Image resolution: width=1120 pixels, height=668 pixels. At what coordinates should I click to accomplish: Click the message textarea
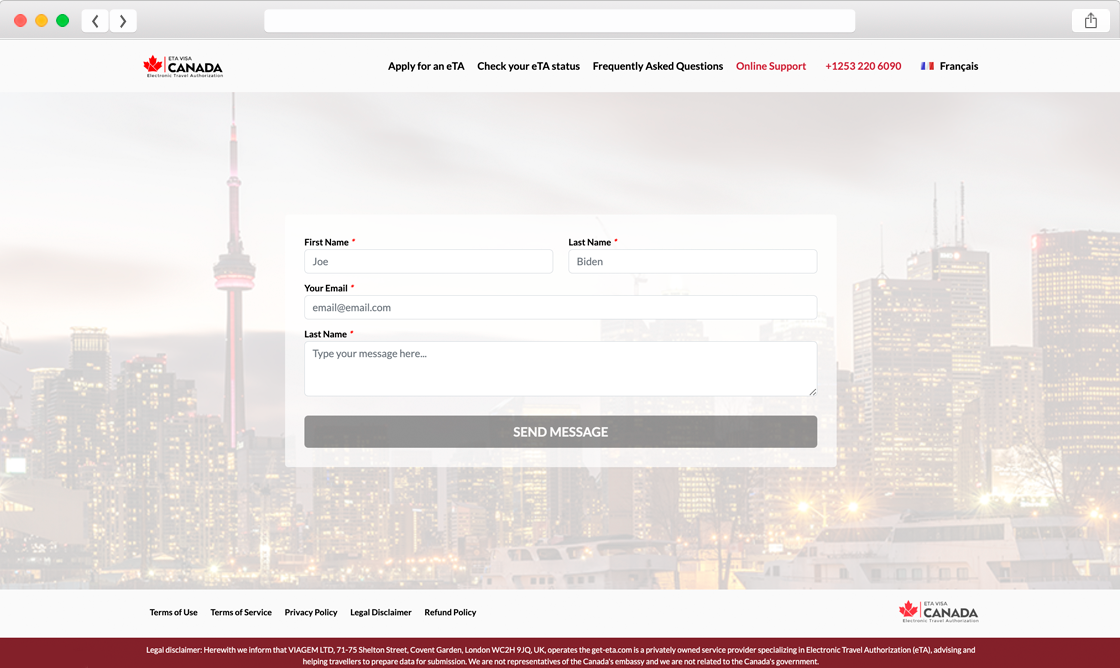[560, 368]
